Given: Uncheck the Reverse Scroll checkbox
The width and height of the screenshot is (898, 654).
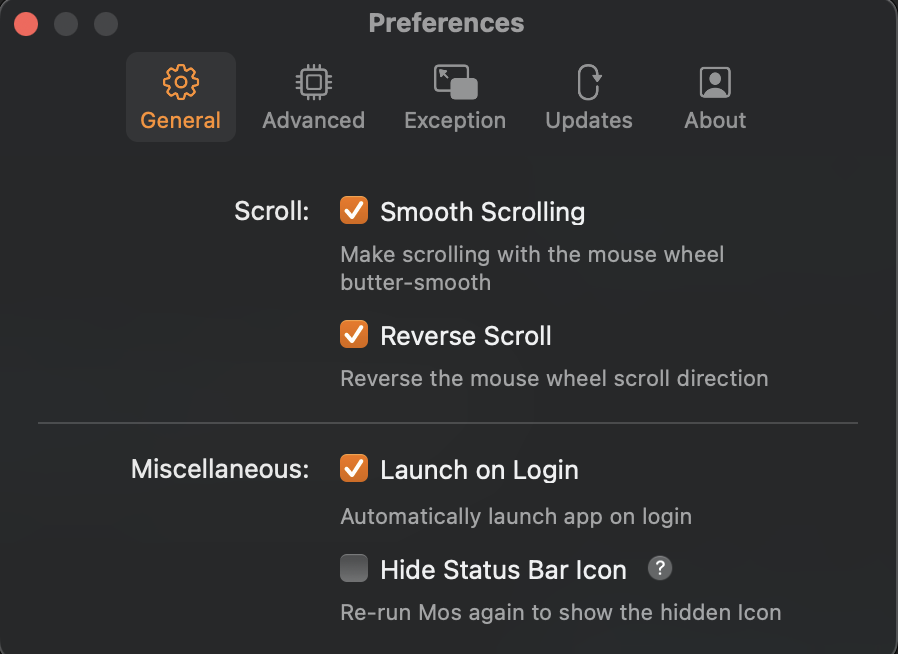Looking at the screenshot, I should [354, 334].
